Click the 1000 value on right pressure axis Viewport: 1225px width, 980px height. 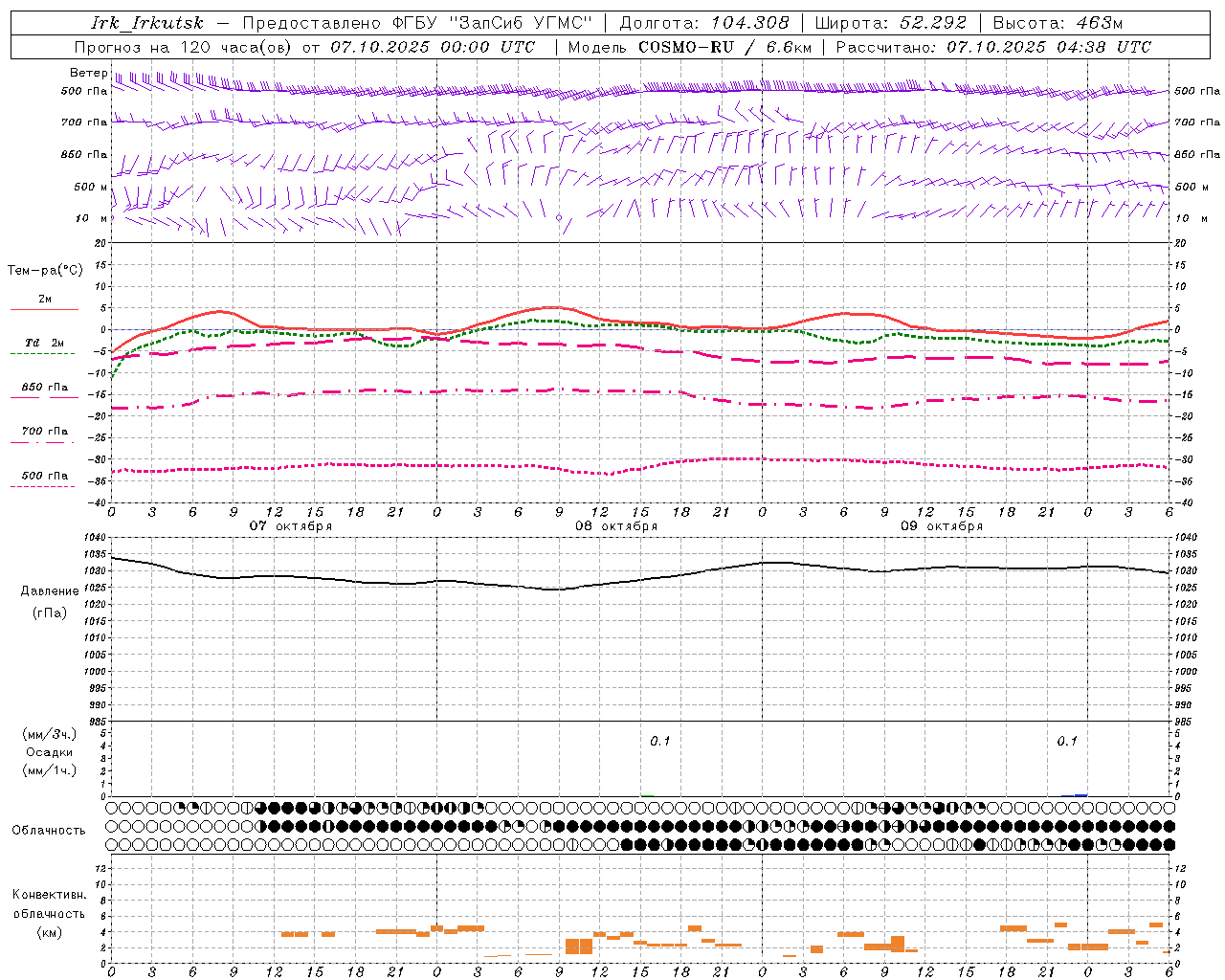click(1186, 672)
